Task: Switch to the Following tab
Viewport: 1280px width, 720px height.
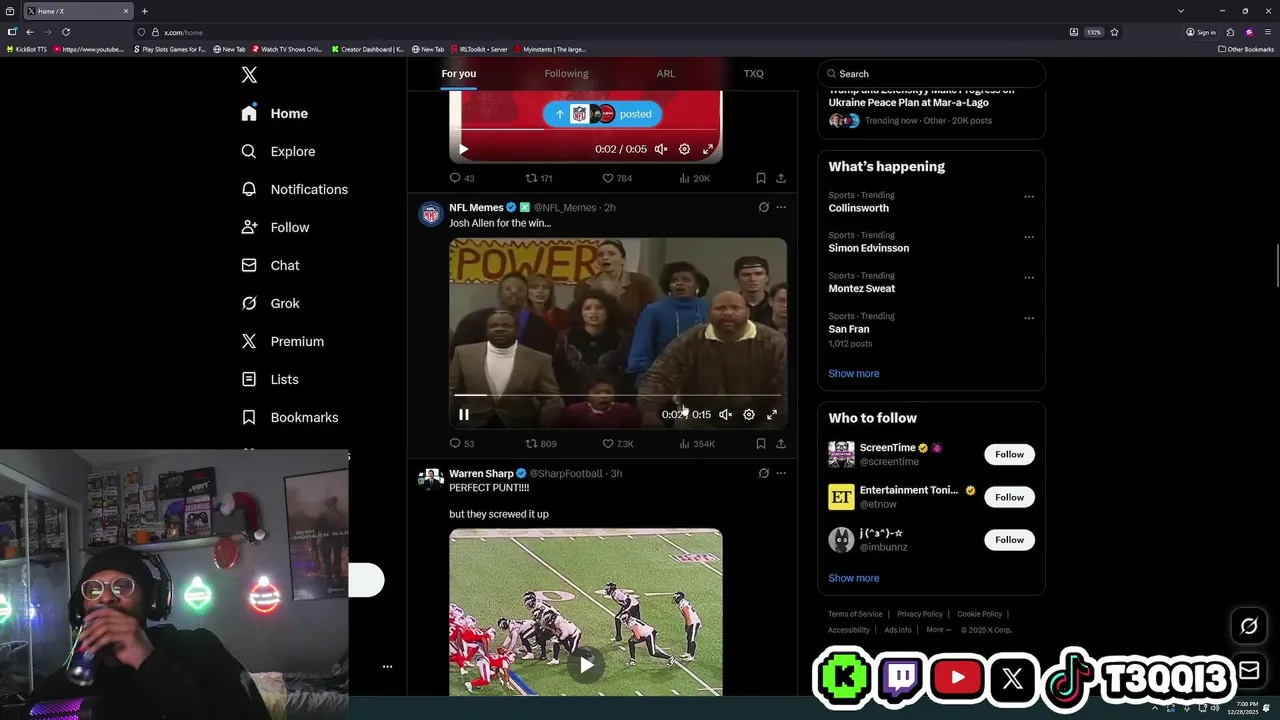Action: tap(566, 73)
